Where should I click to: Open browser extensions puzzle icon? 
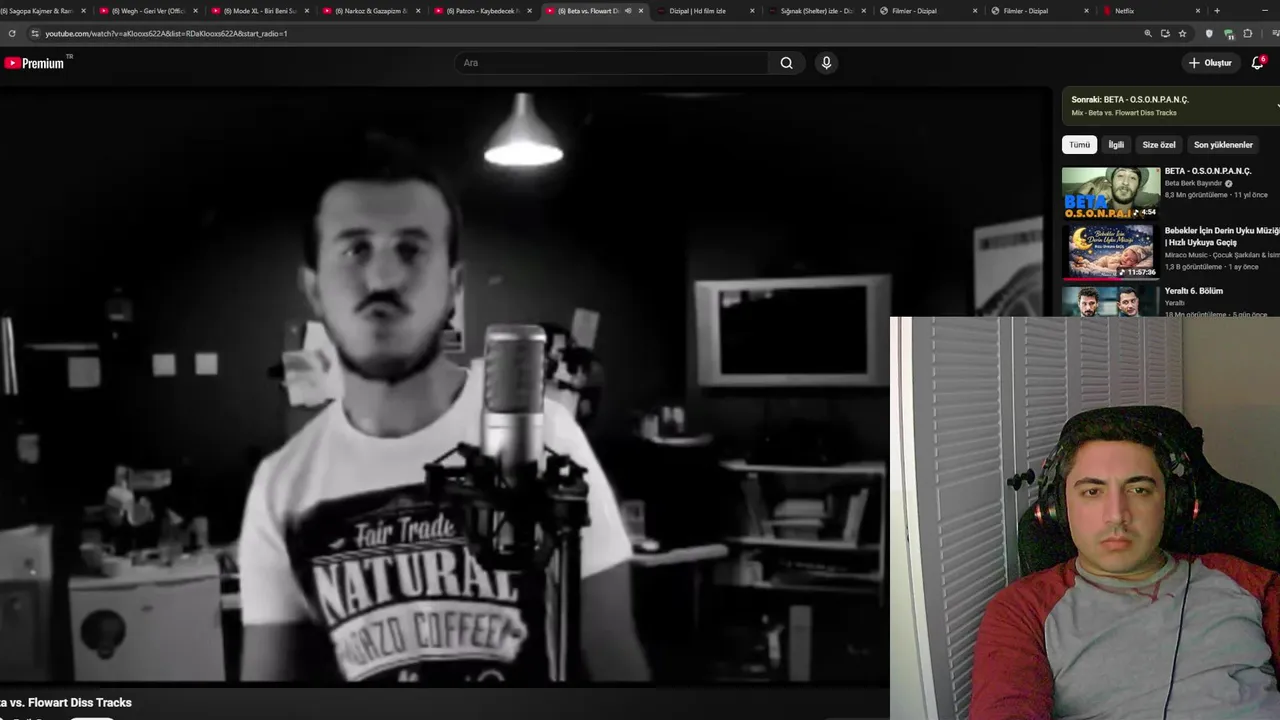point(1248,33)
